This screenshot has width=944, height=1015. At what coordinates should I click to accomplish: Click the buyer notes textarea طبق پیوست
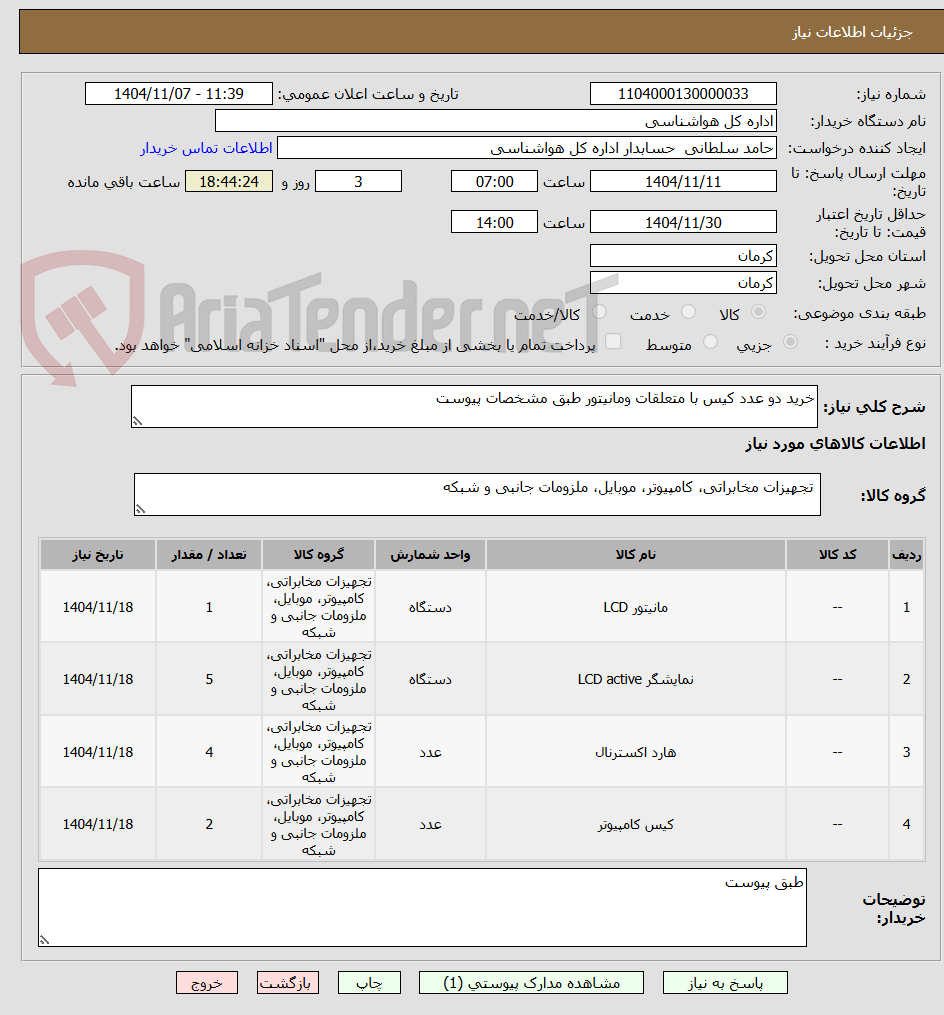pos(422,908)
